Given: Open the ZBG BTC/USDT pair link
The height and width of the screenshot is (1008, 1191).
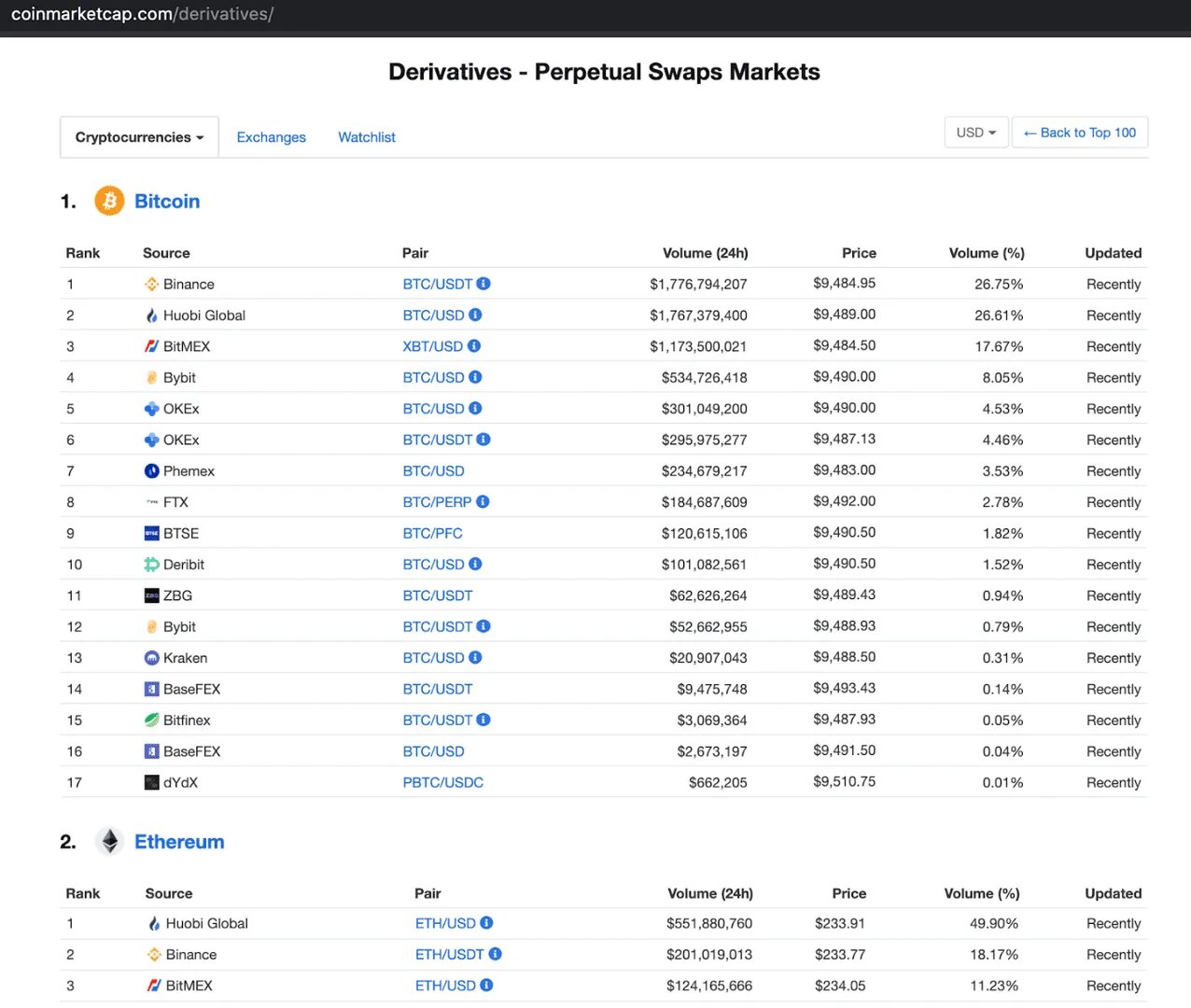Looking at the screenshot, I should [438, 595].
